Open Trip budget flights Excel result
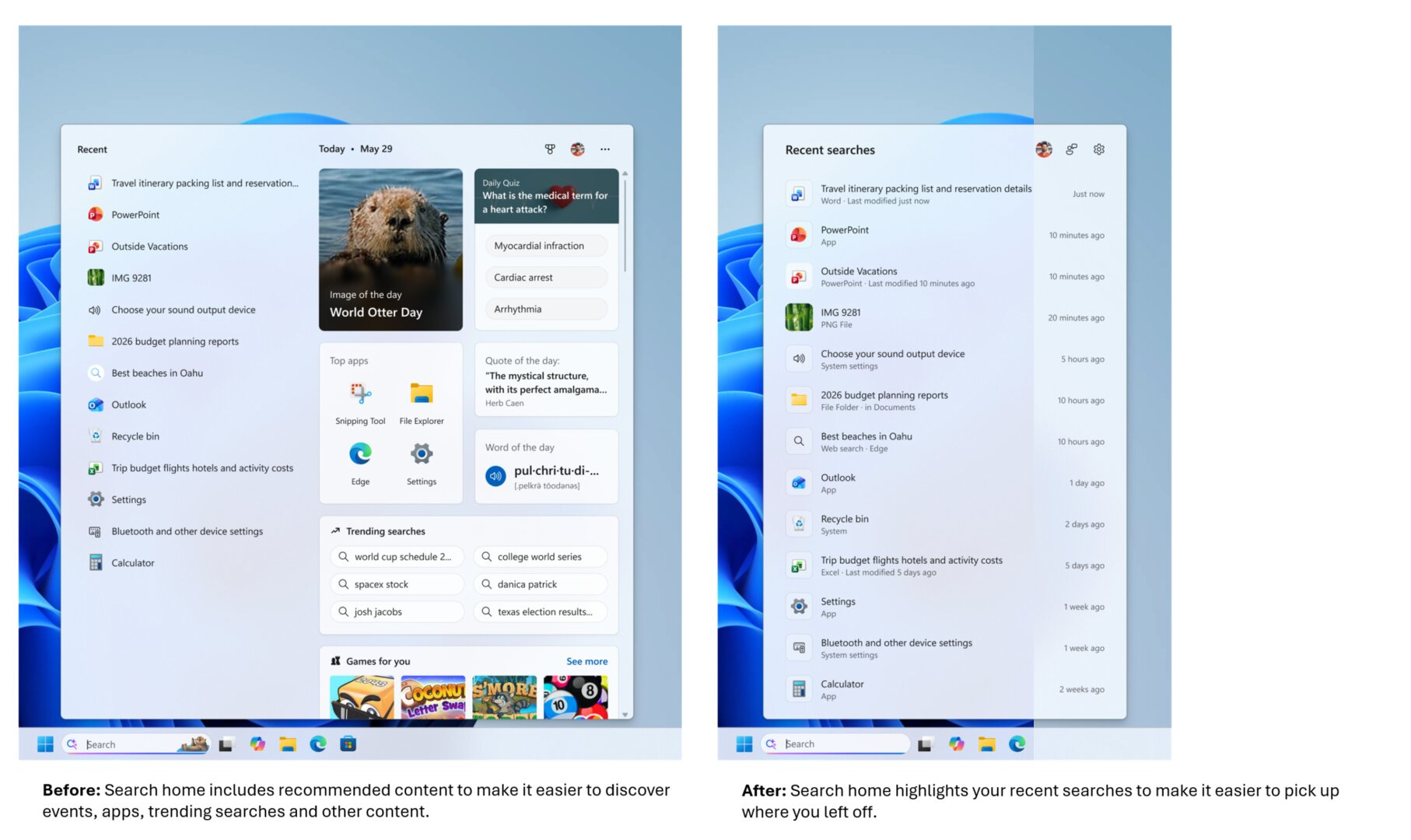1411x840 pixels. tap(945, 565)
